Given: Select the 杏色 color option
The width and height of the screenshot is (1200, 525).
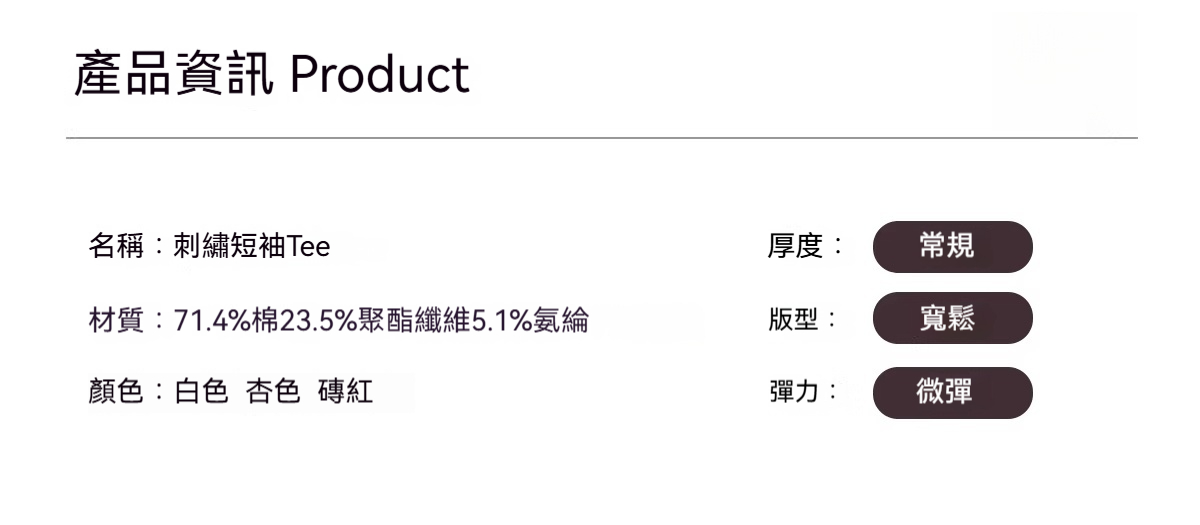Looking at the screenshot, I should pos(273,392).
